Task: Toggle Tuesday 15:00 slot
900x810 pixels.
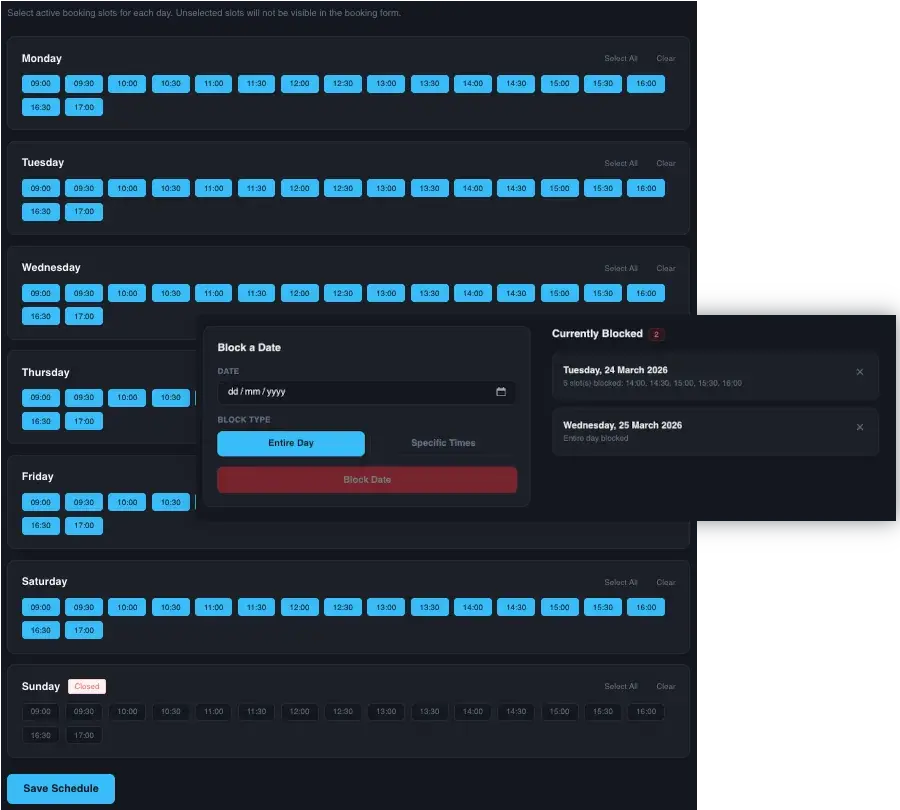Action: [560, 188]
